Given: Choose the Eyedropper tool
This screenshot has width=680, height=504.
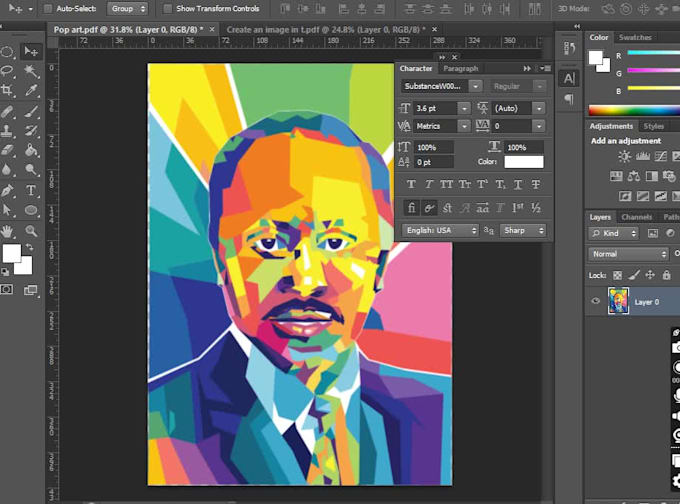Looking at the screenshot, I should click(x=31, y=90).
